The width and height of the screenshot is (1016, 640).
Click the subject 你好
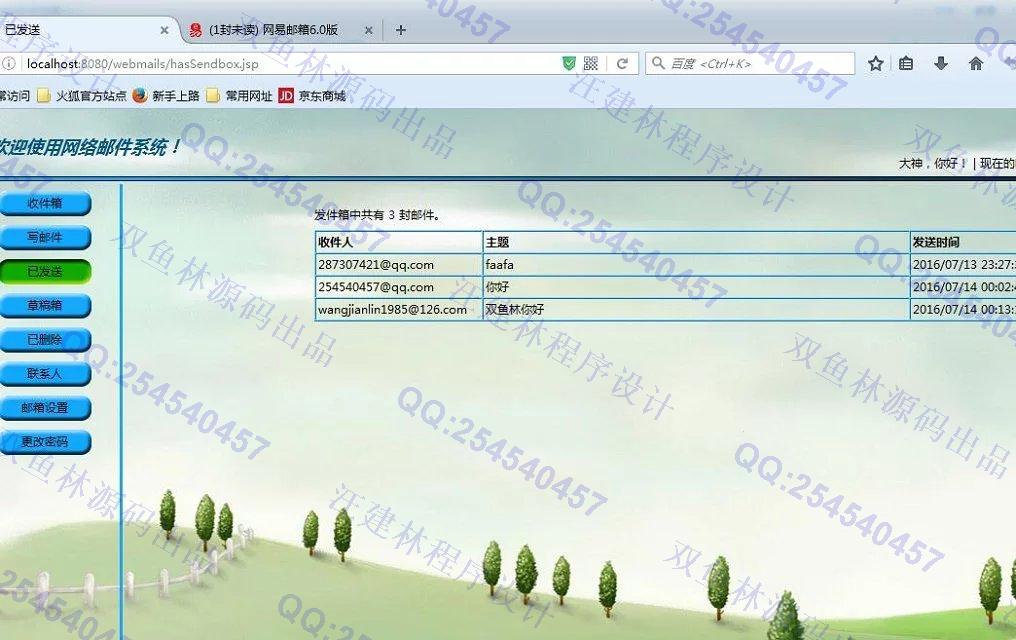tap(498, 287)
